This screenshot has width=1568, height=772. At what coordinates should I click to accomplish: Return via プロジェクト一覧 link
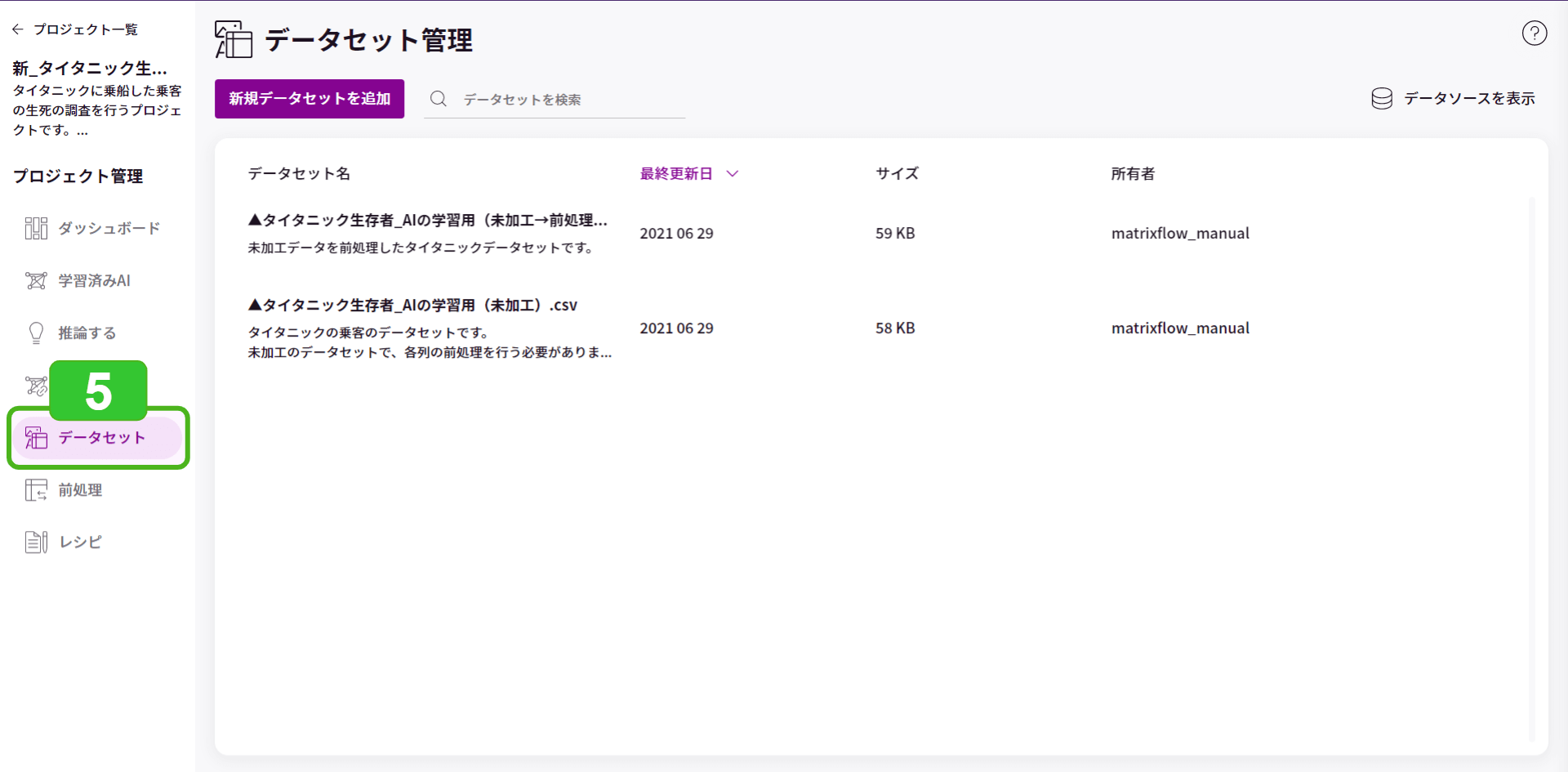[86, 29]
